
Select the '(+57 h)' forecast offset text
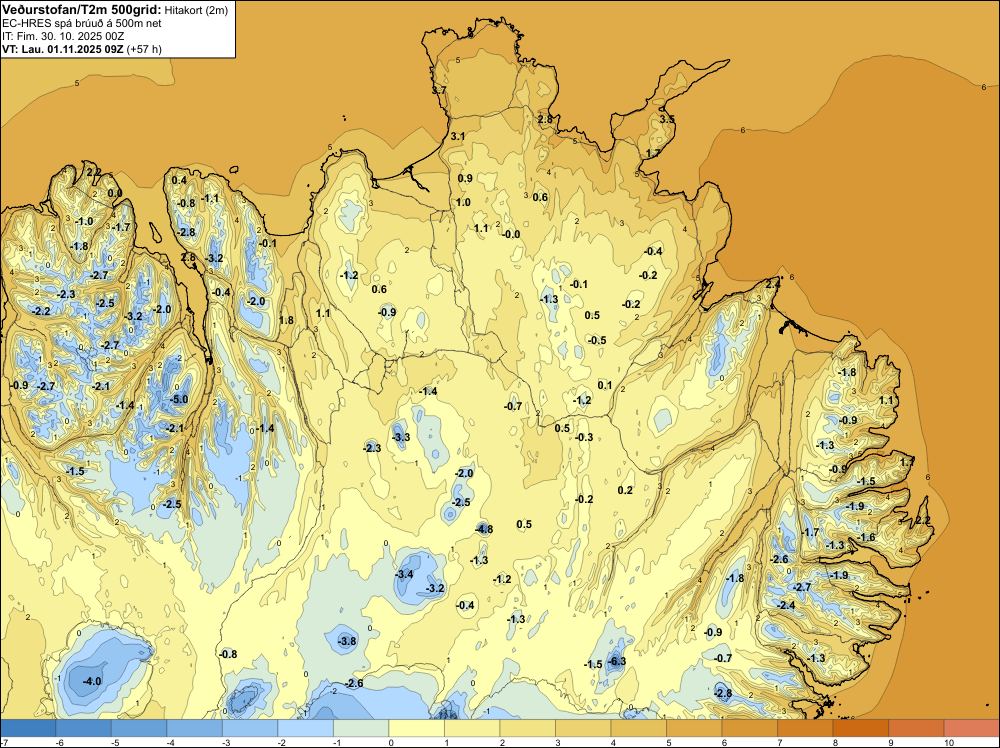pos(144,49)
